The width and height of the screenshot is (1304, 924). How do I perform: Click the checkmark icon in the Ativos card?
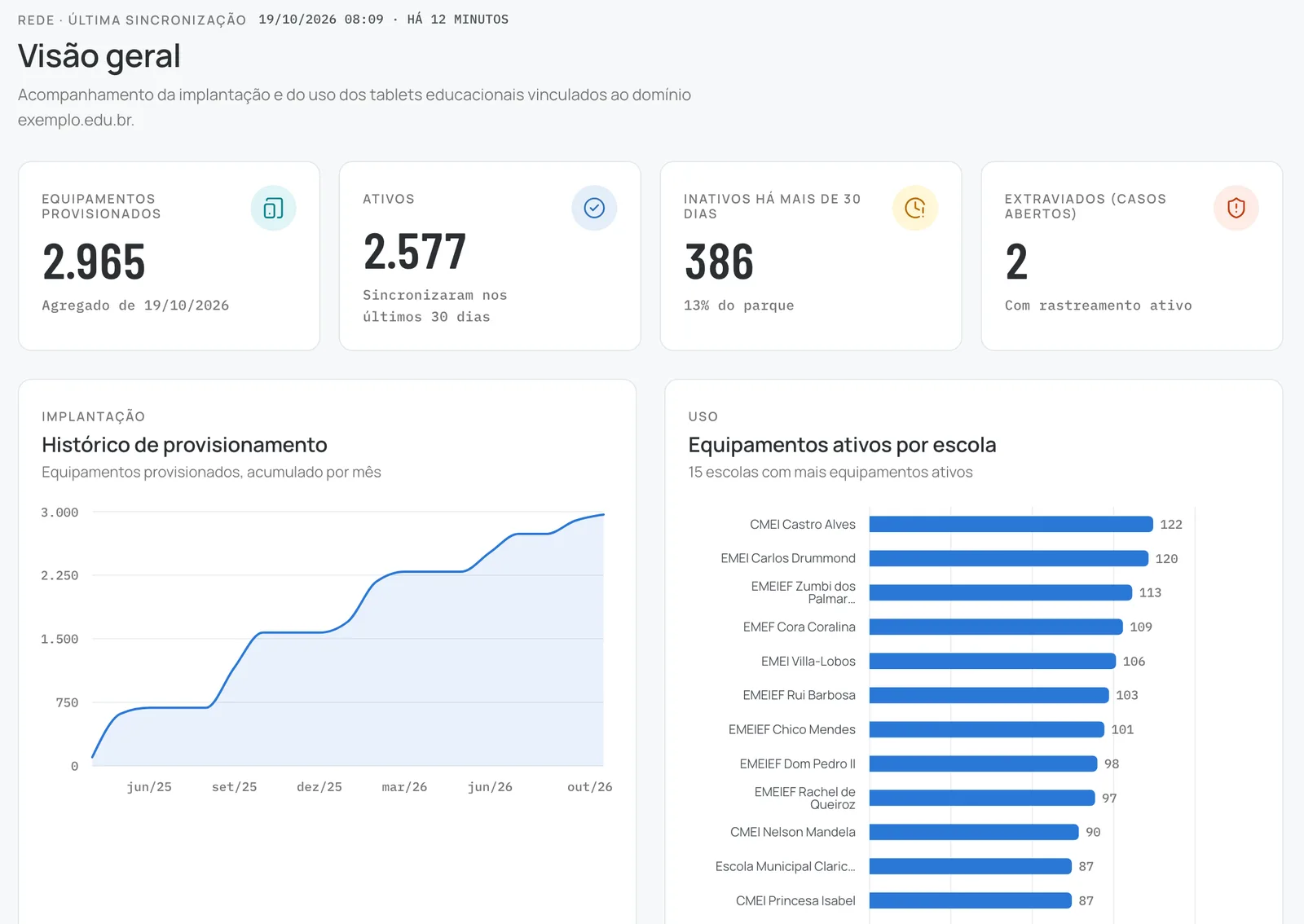tap(594, 208)
